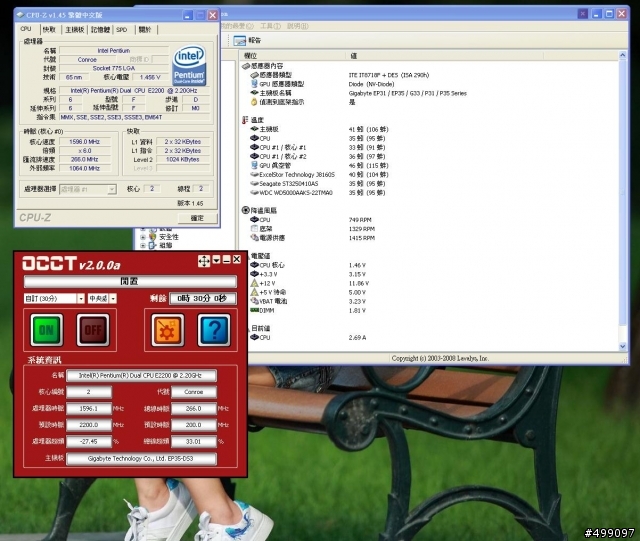Click the 溫度 thermometer icon in Everest
This screenshot has height=541, width=640.
point(245,120)
